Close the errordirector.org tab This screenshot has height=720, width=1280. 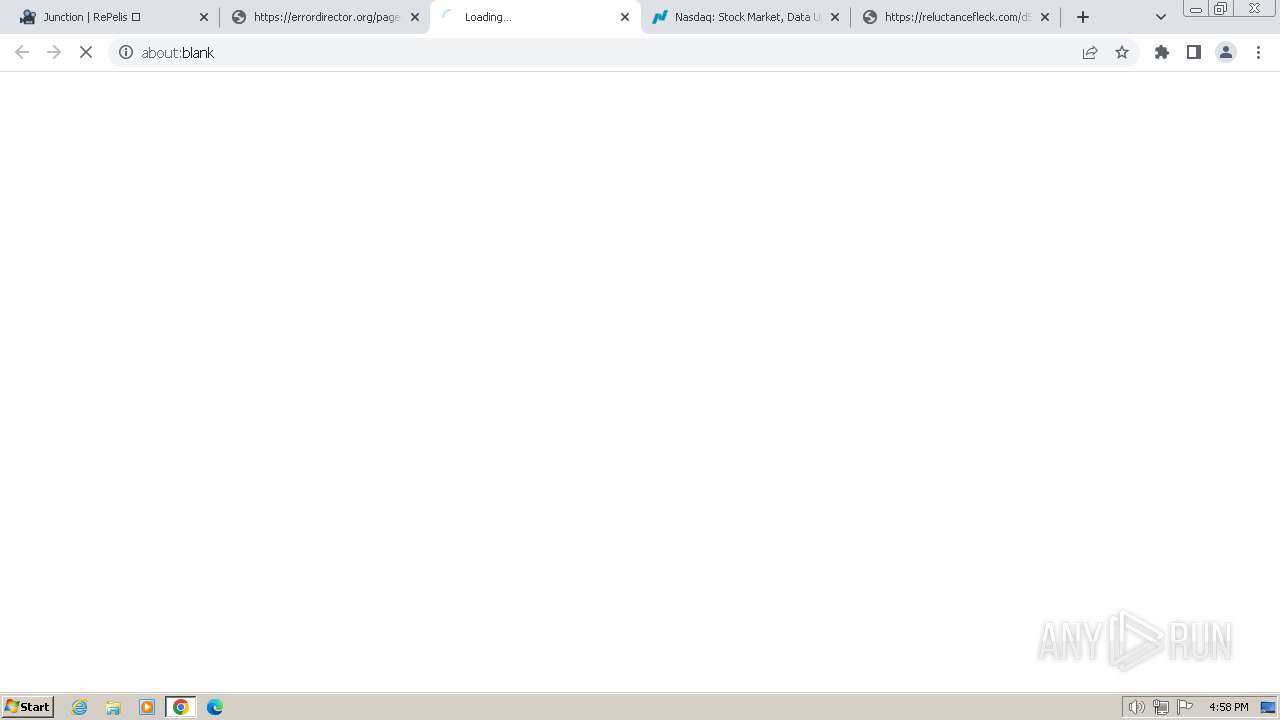pyautogui.click(x=415, y=17)
